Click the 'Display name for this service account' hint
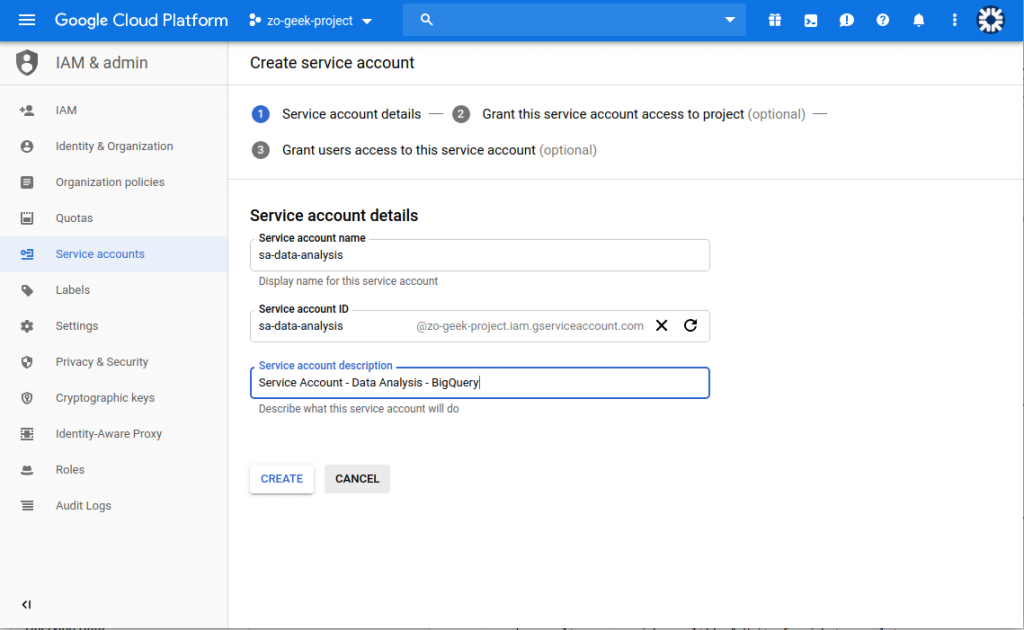Viewport: 1024px width, 630px height. 348,281
